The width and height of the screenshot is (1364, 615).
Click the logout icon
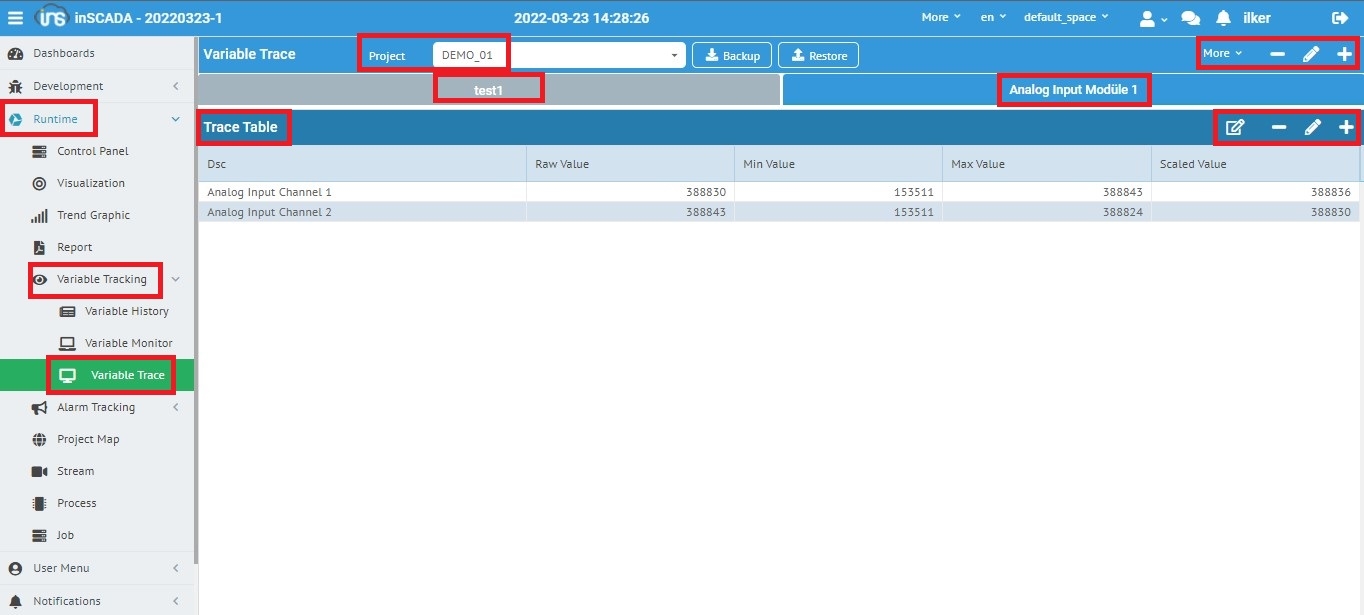click(x=1340, y=18)
